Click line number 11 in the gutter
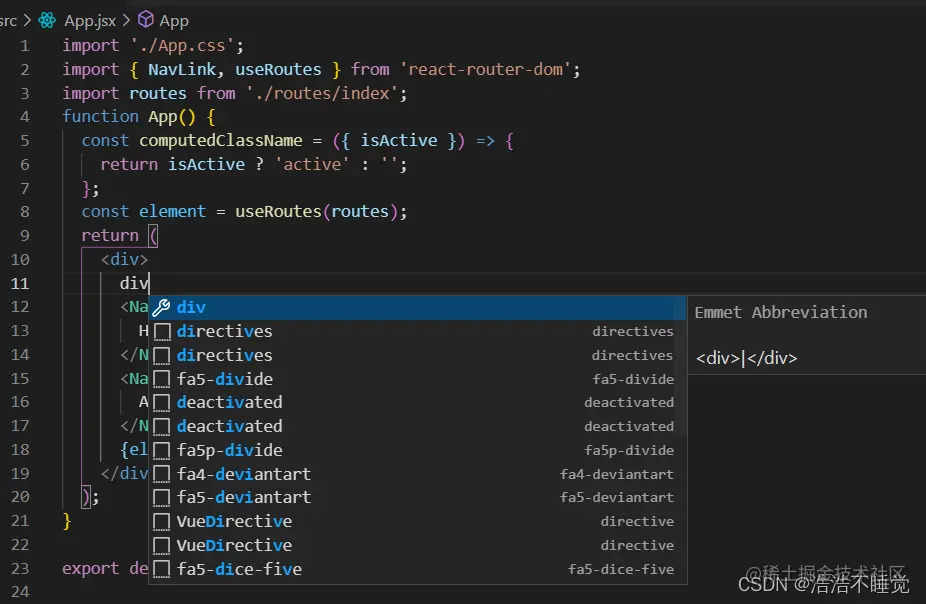926x604 pixels. 19,283
